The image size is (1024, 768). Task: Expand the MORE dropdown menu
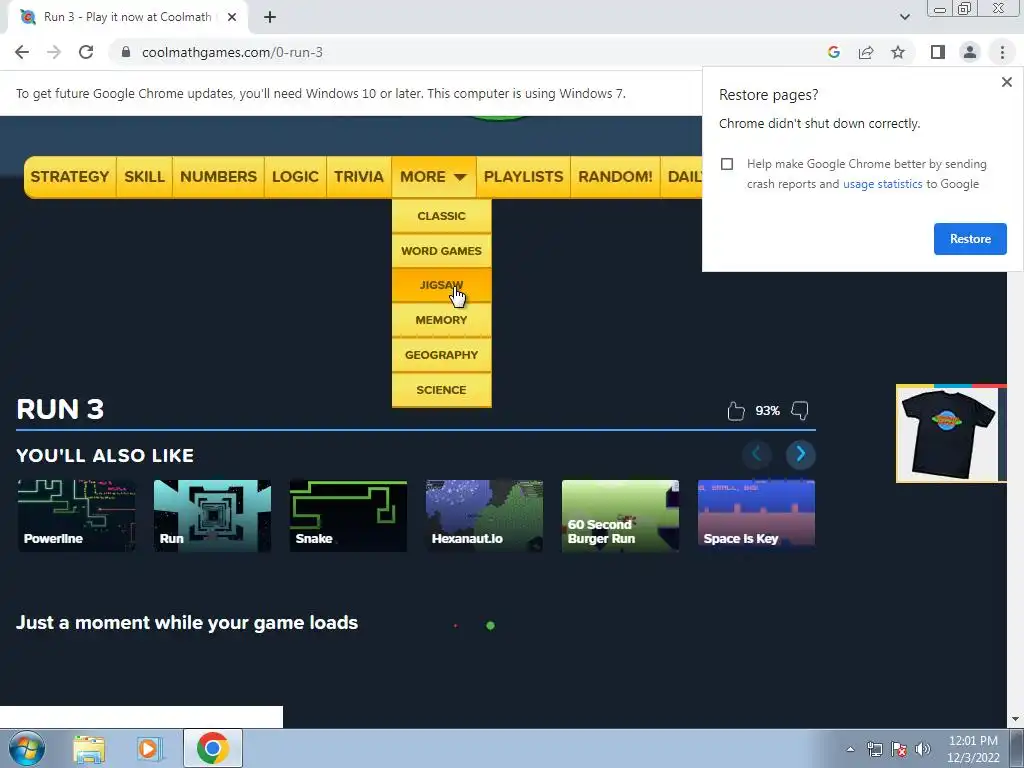(x=434, y=177)
